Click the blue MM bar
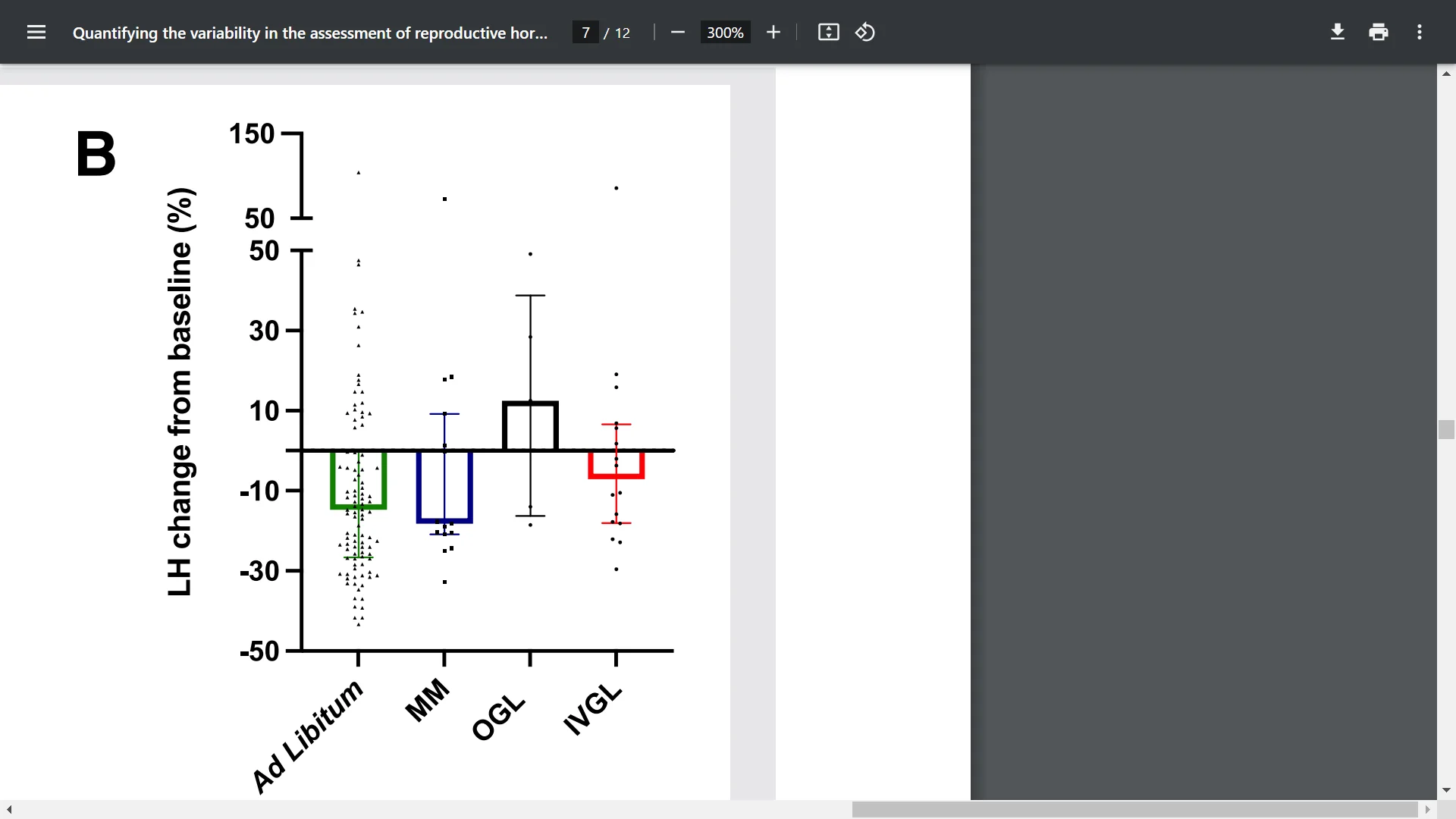1456x819 pixels. click(x=444, y=486)
